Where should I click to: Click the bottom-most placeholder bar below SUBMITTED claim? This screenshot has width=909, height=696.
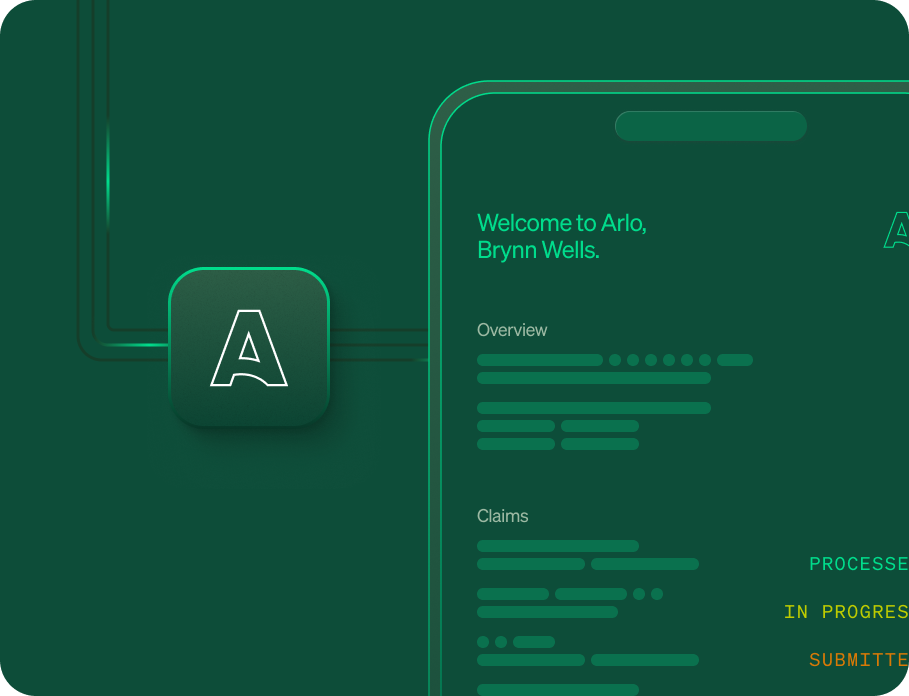point(557,689)
